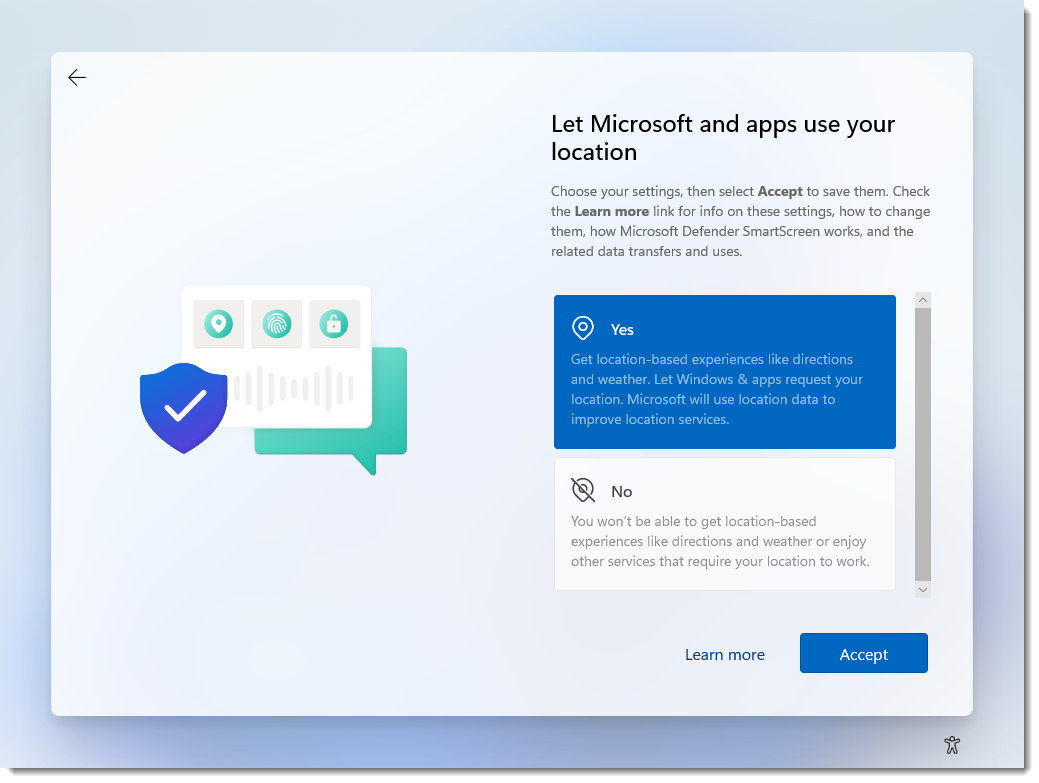Click the back arrow
The height and width of the screenshot is (783, 1039).
(x=77, y=77)
